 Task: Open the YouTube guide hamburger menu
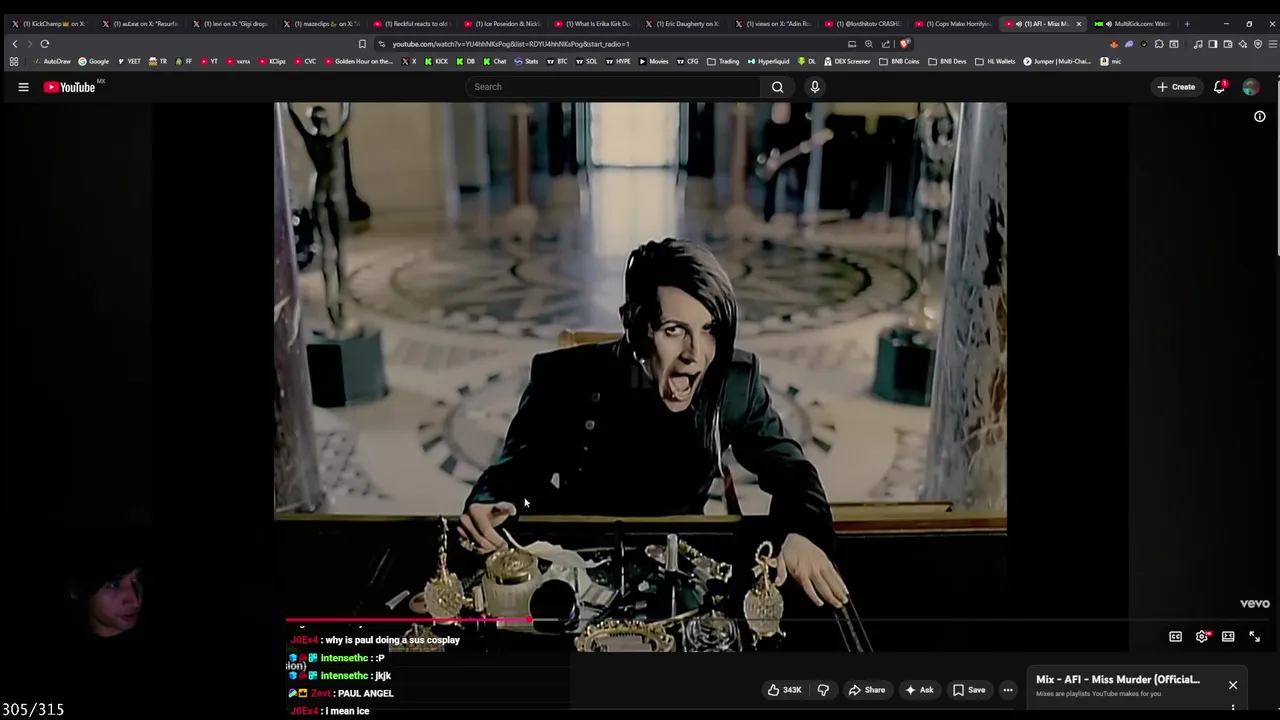coord(23,87)
